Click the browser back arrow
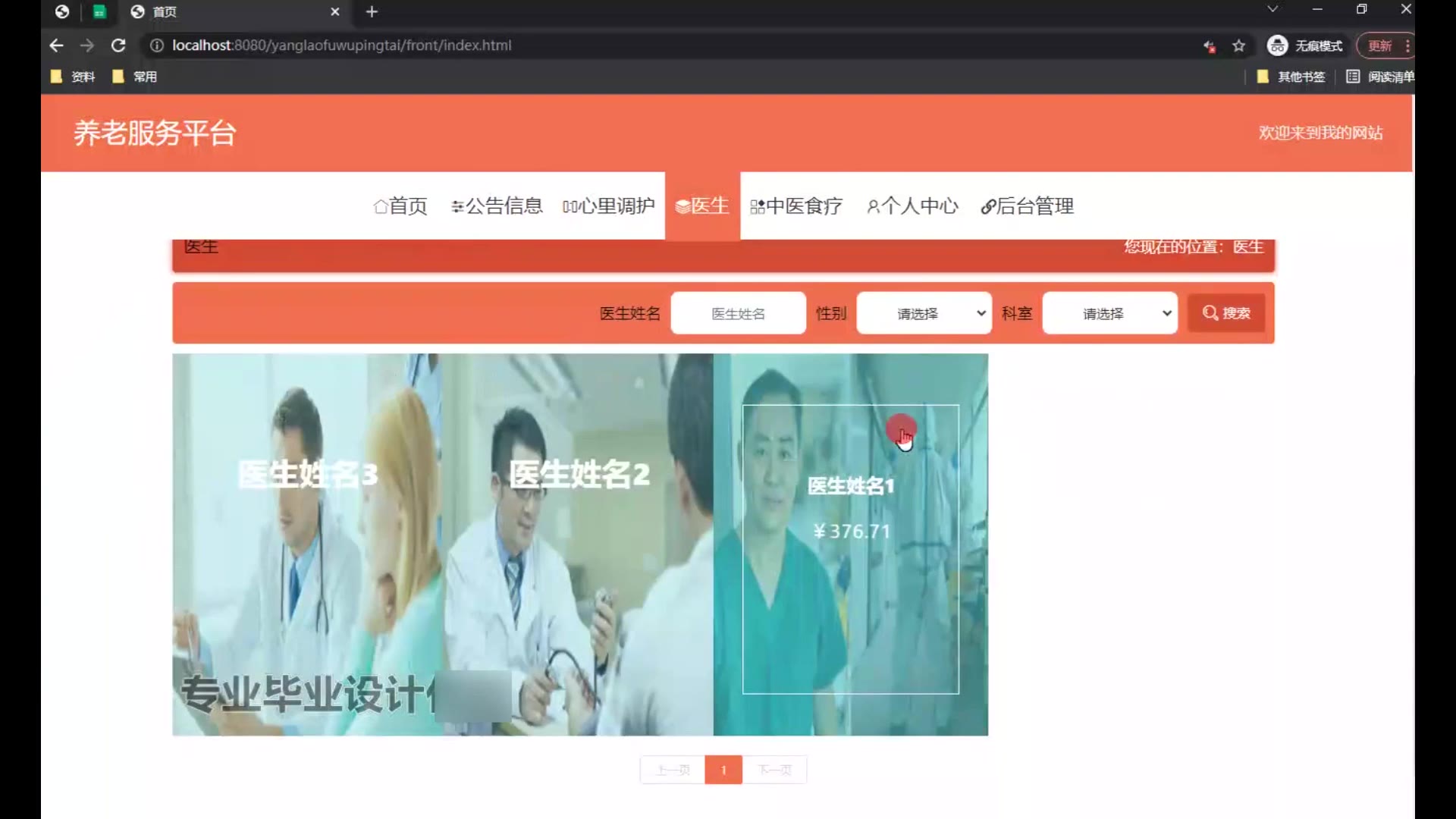Screen dimensions: 1456x819 [56, 45]
